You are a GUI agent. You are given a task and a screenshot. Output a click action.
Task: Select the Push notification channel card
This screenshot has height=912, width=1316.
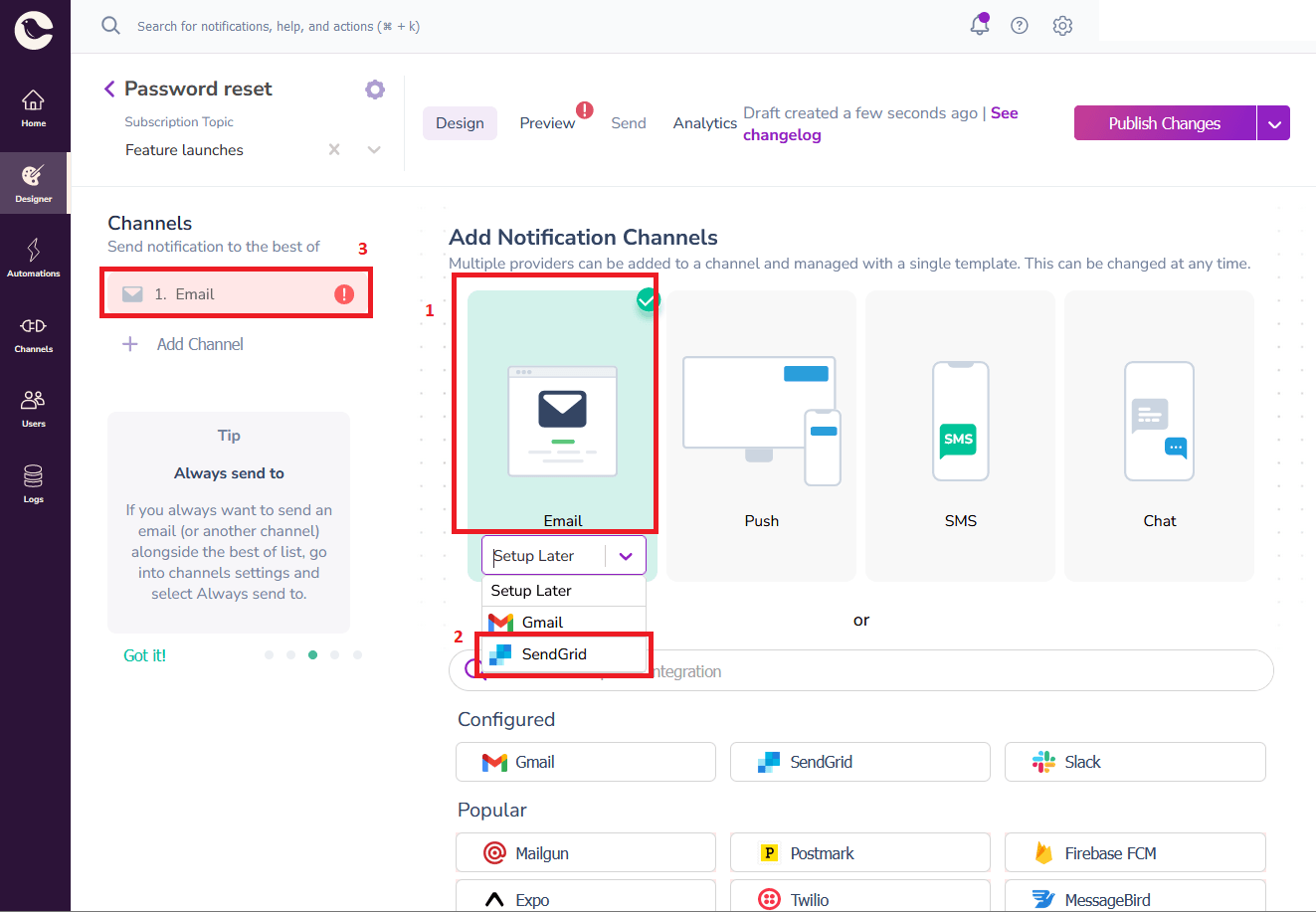pos(761,436)
